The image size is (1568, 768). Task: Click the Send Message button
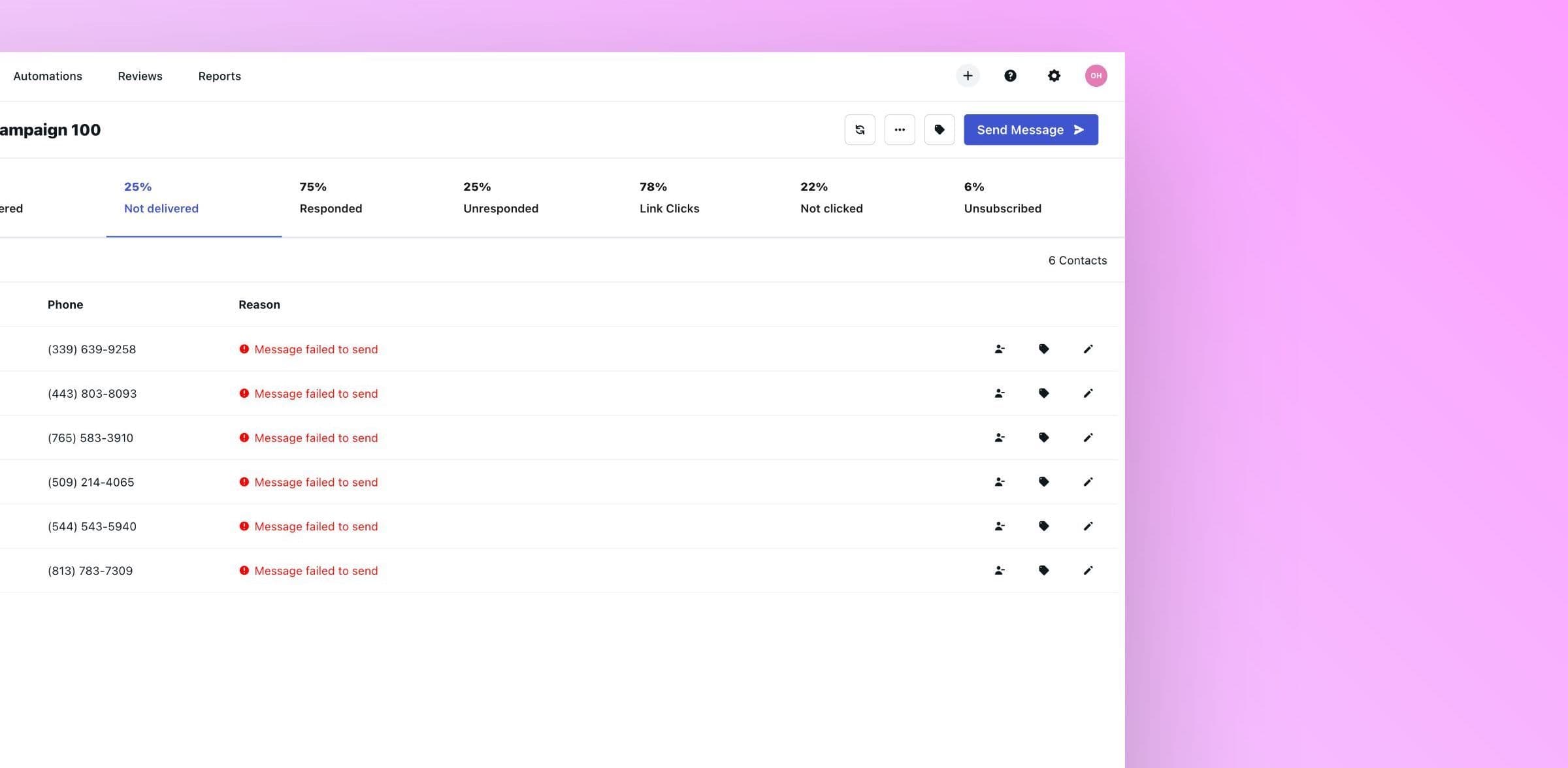1030,129
